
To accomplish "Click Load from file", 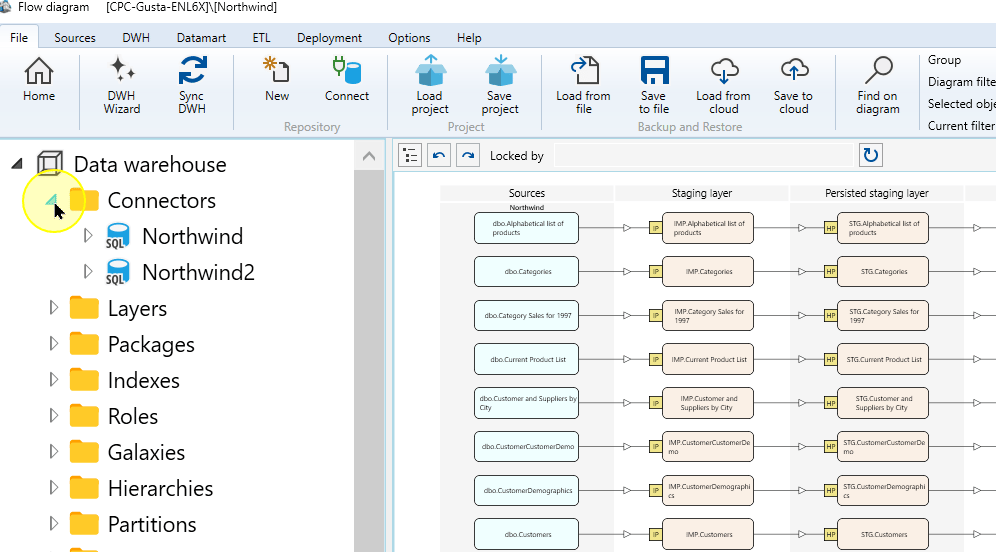I will tap(584, 85).
